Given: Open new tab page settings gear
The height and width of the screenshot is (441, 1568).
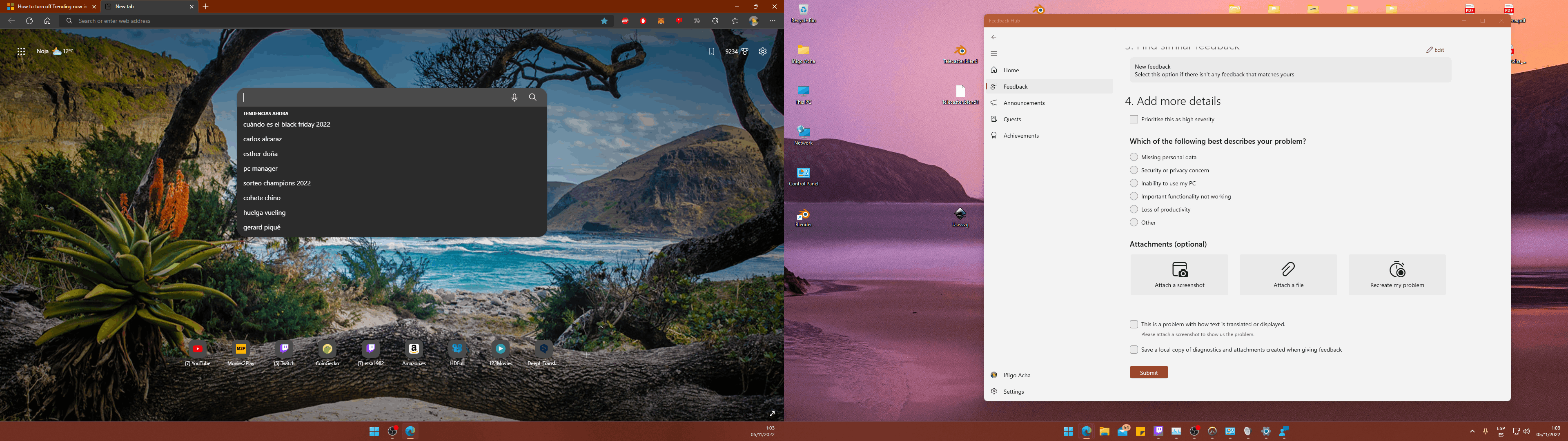Looking at the screenshot, I should click(763, 52).
